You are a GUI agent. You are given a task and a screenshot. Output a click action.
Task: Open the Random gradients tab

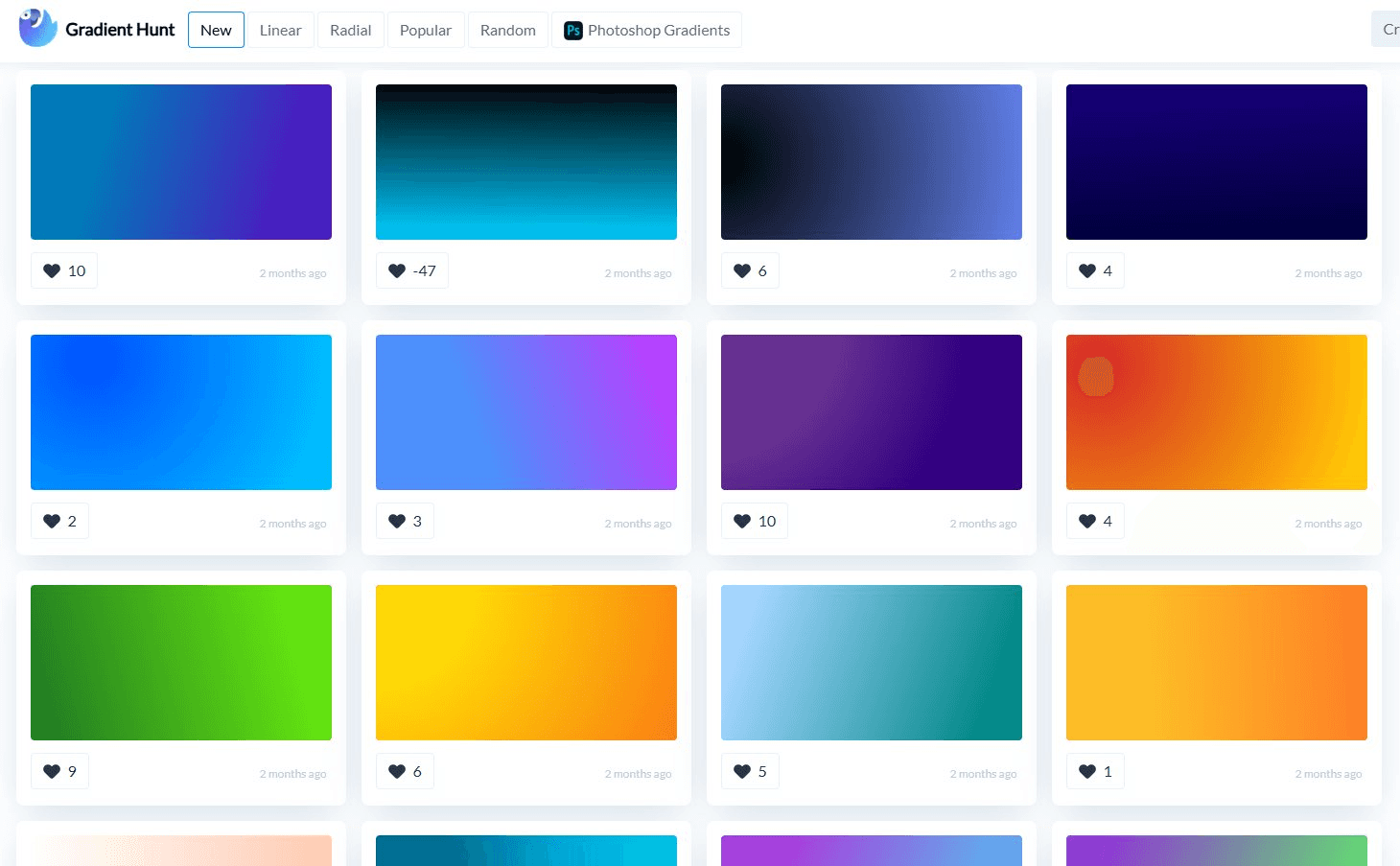(x=508, y=30)
